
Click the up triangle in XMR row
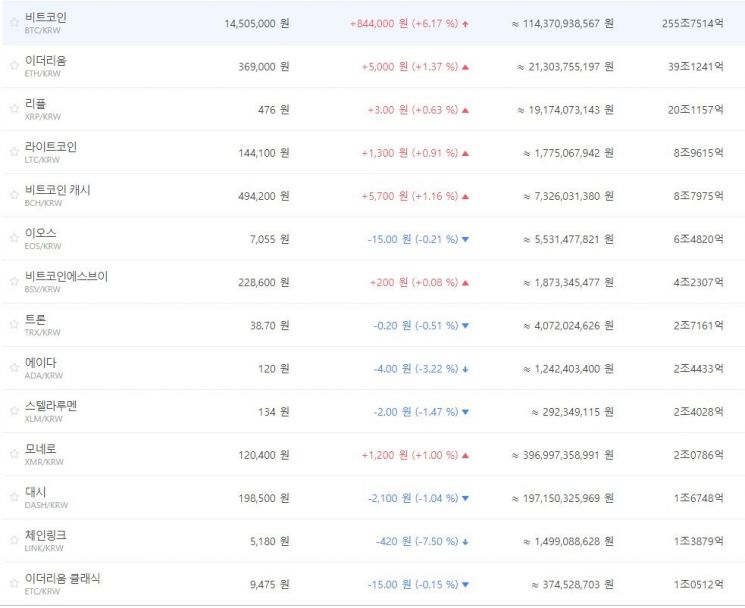click(465, 456)
